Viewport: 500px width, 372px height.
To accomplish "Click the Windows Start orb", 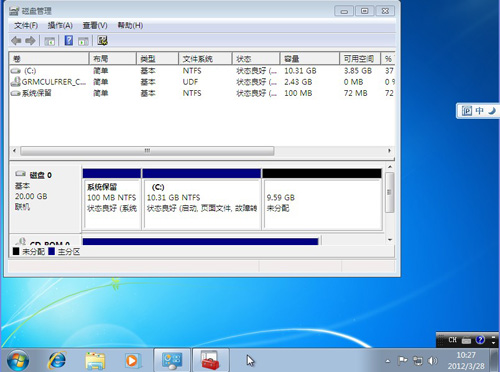I will (18, 360).
